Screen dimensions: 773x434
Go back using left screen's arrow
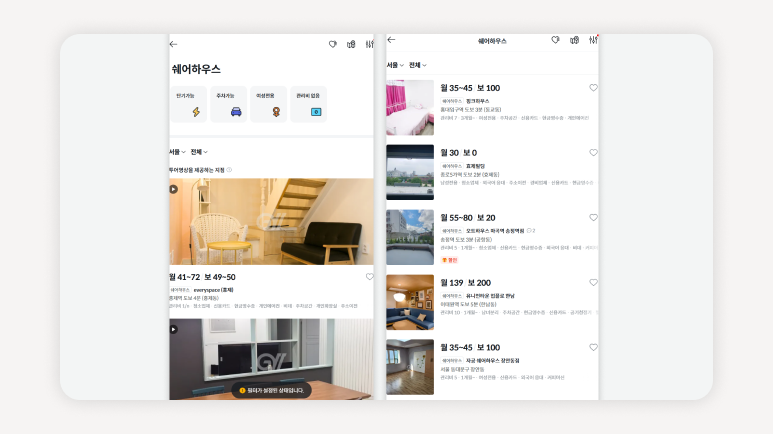coord(174,44)
